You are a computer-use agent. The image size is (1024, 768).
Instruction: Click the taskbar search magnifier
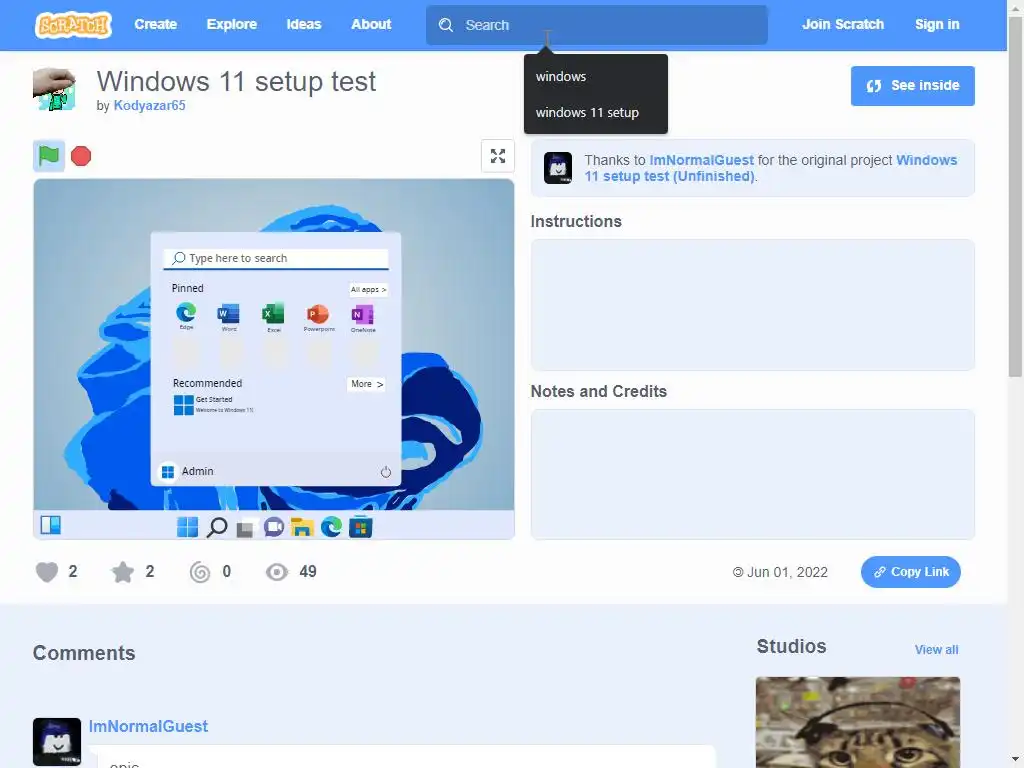tap(217, 527)
